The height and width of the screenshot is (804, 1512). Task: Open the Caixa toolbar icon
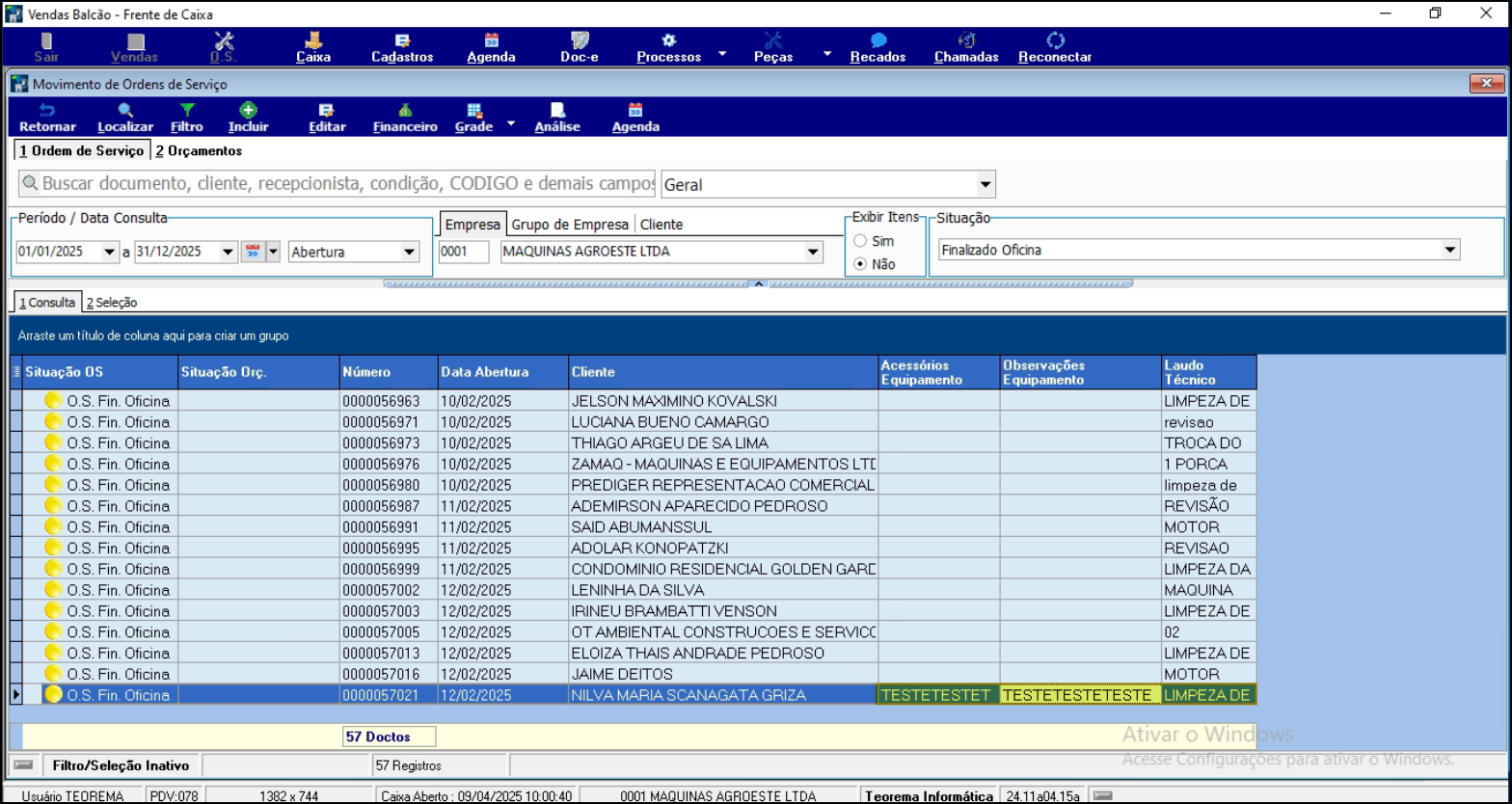point(313,40)
